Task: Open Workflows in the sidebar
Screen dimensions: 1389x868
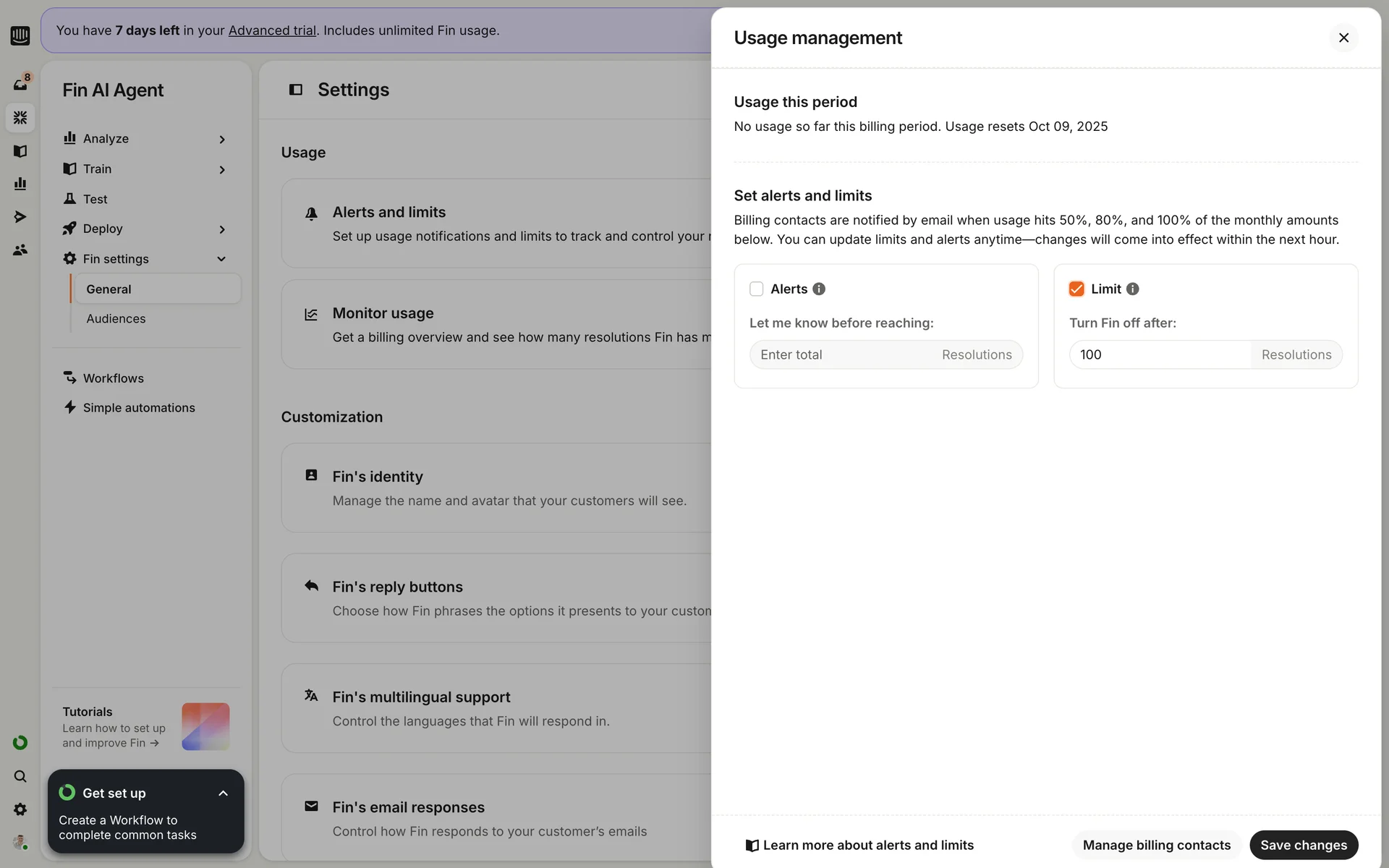Action: (113, 378)
